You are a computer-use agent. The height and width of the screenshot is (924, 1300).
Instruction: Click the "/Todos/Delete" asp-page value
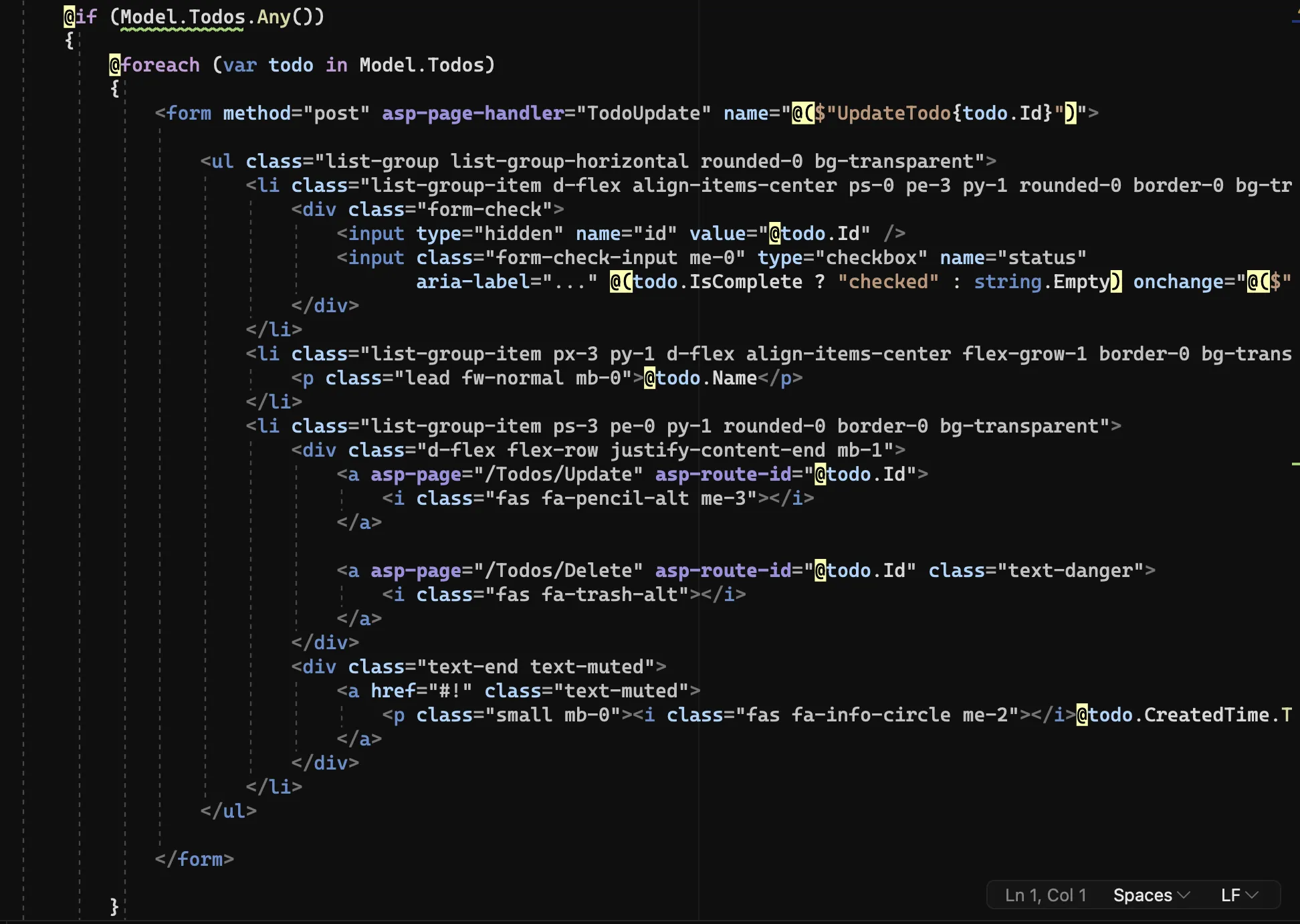(558, 570)
